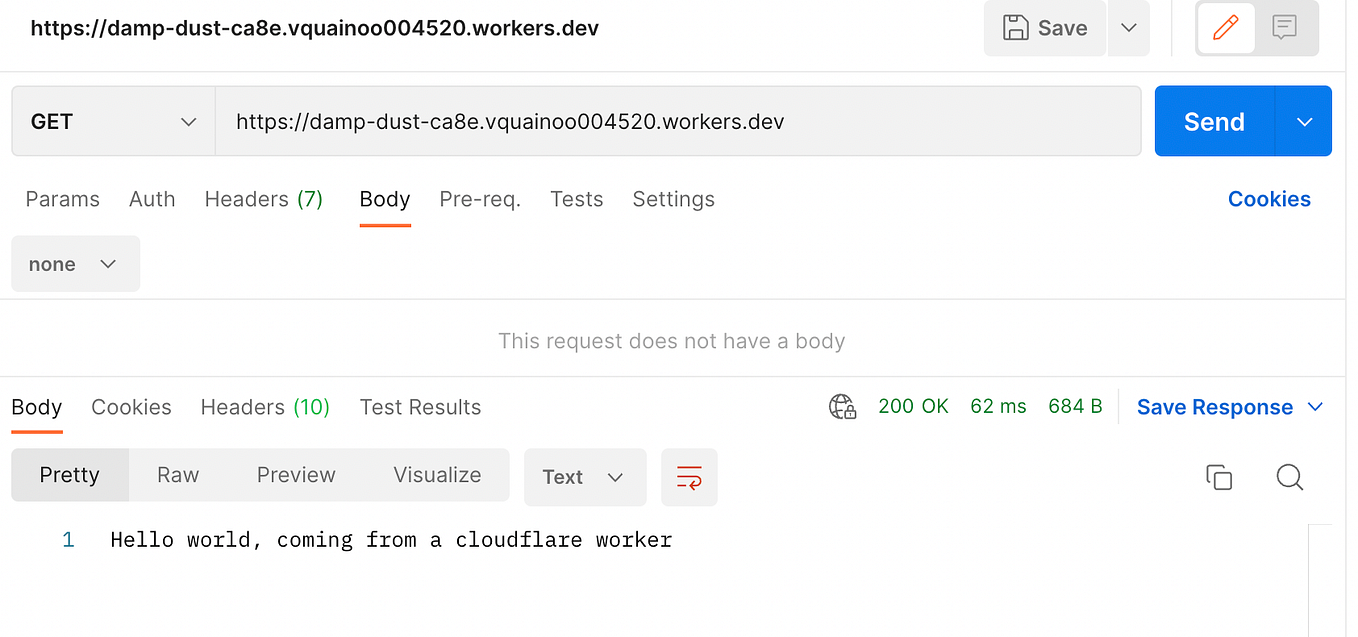The height and width of the screenshot is (637, 1358).
Task: Open the Text format dropdown
Action: point(584,477)
